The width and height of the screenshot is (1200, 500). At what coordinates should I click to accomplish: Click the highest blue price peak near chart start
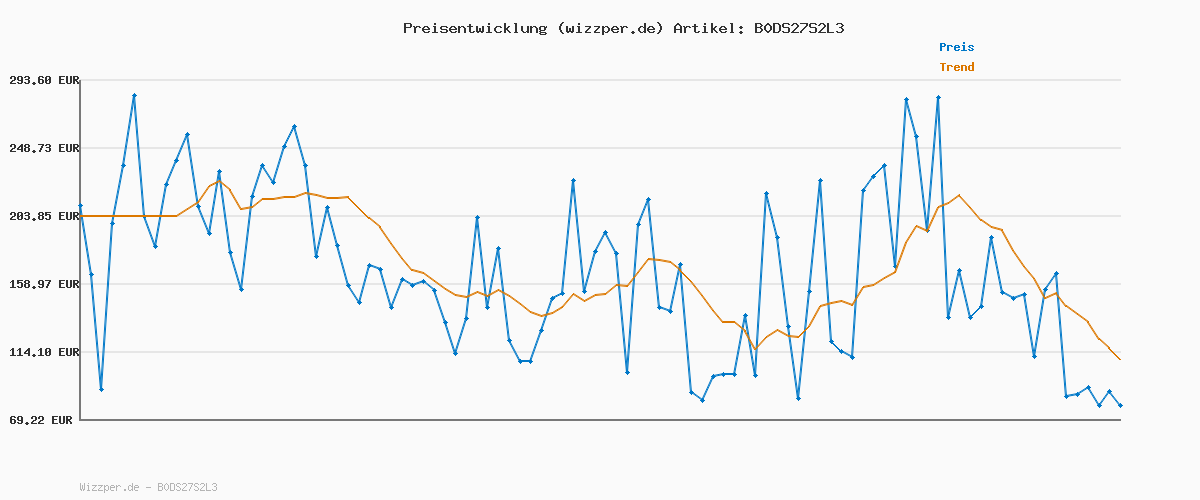[x=134, y=96]
